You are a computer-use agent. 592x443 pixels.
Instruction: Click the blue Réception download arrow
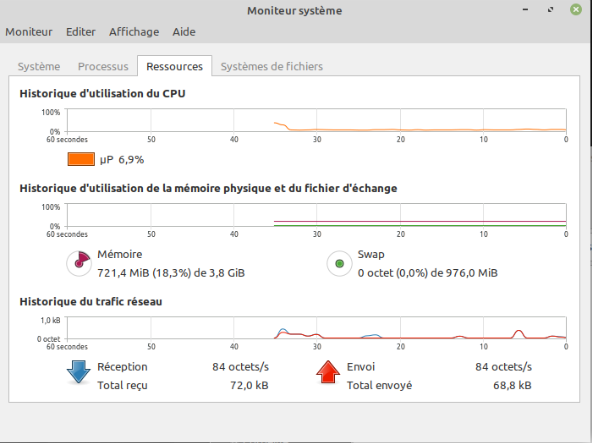click(x=79, y=372)
